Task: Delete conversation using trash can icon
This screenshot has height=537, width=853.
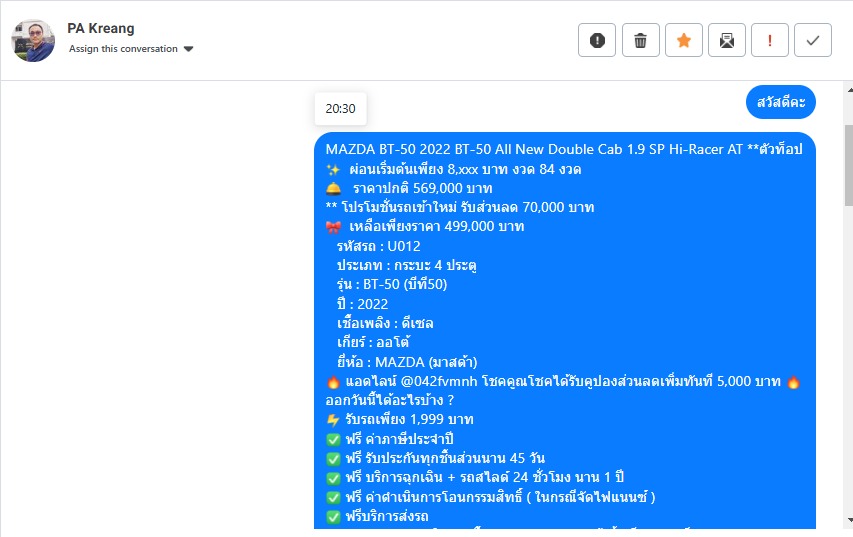Action: [x=640, y=40]
